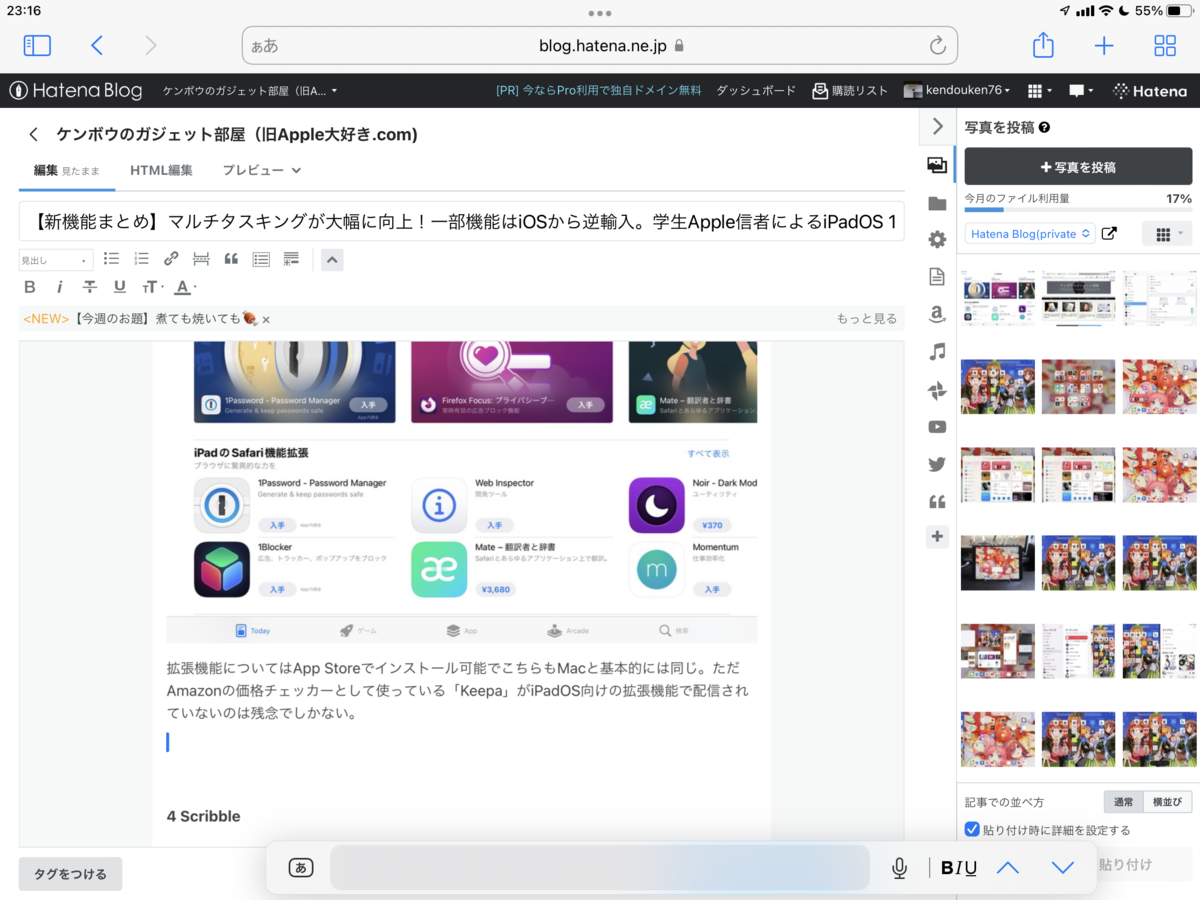Insert a hyperlink using the link icon

[x=172, y=259]
